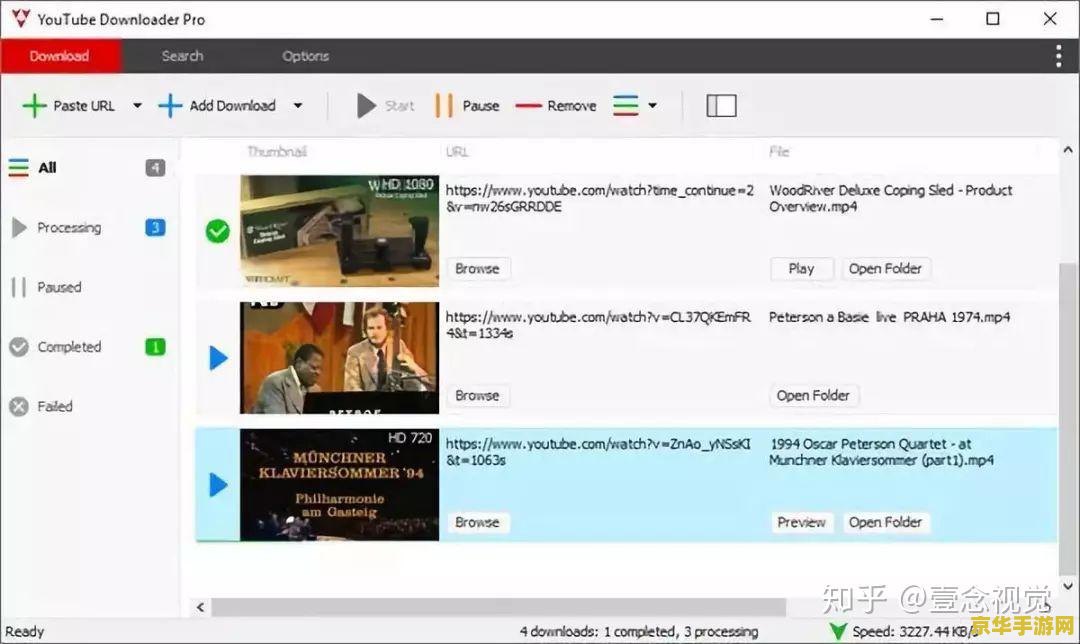
Task: Click Browse on the Oscar Peterson Quartet row
Action: pos(477,522)
